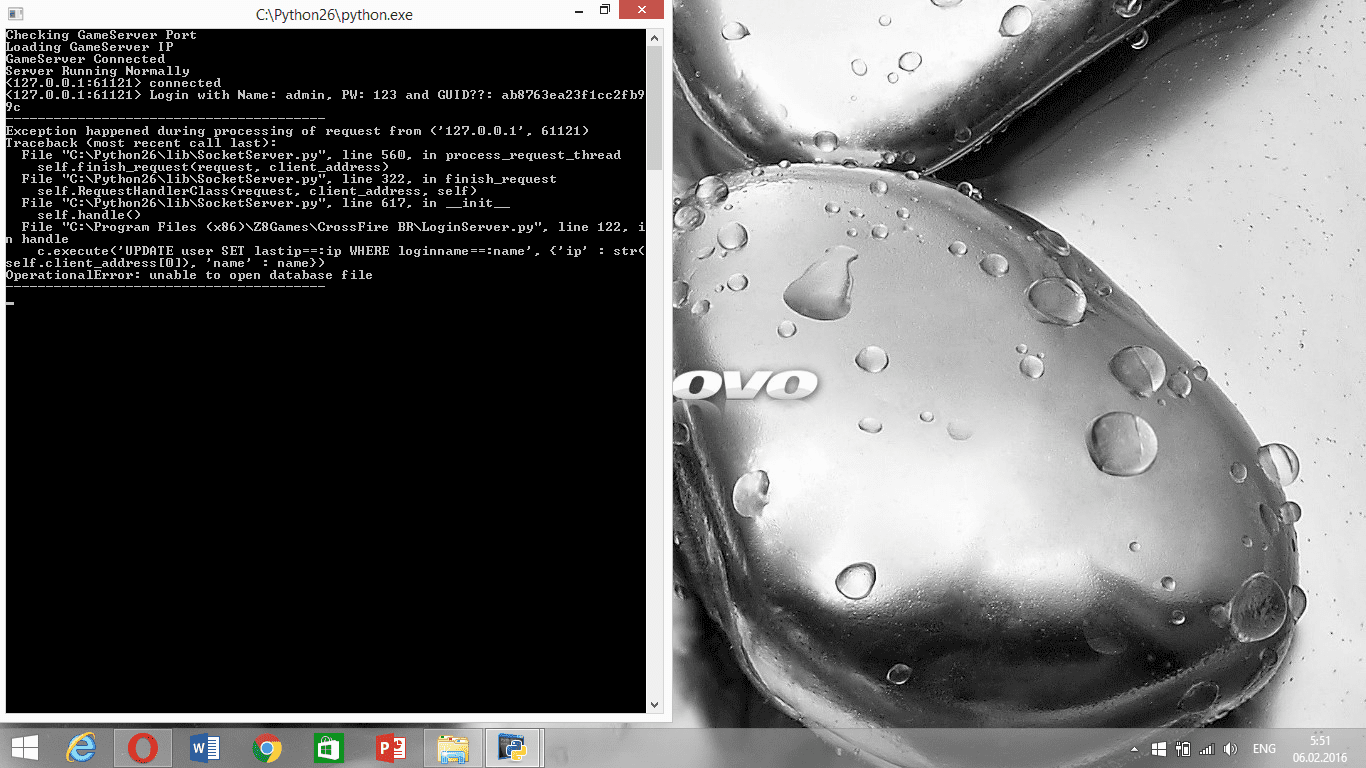Click the C:\Python26\python.exe title bar text
The width and height of the screenshot is (1366, 768).
(334, 15)
